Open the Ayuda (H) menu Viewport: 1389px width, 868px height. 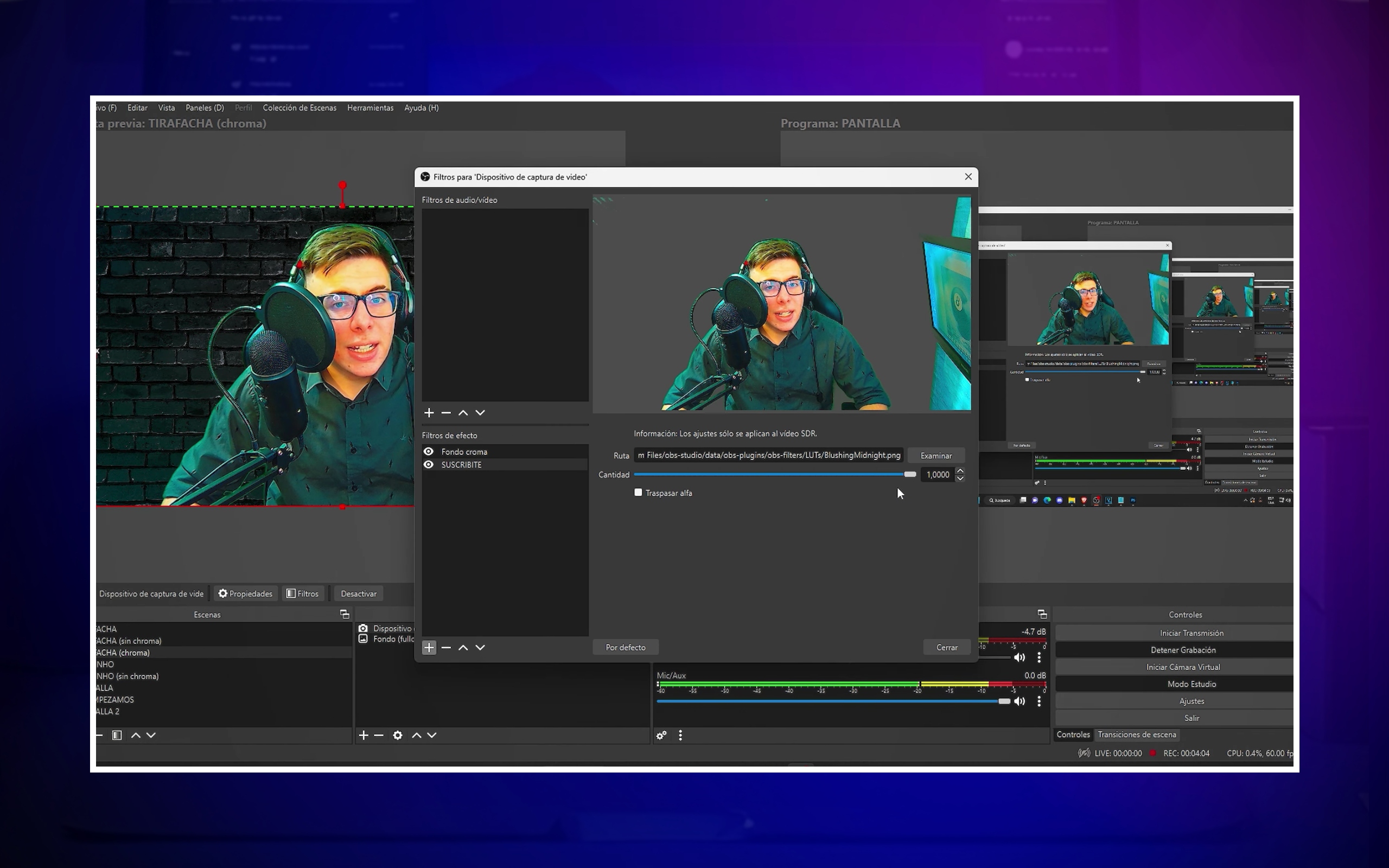point(421,108)
